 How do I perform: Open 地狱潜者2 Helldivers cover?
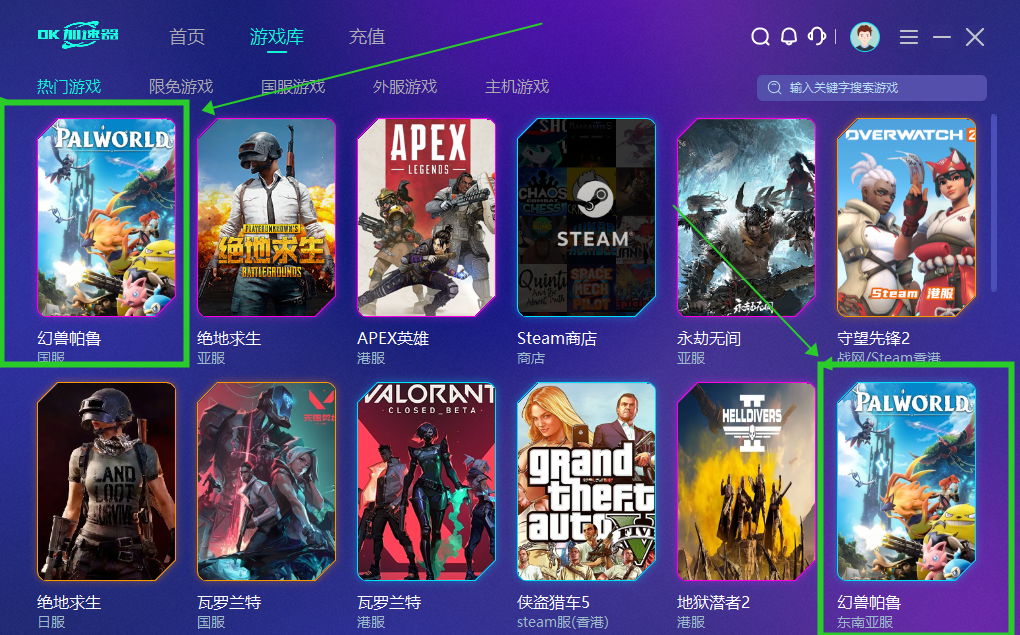point(746,481)
